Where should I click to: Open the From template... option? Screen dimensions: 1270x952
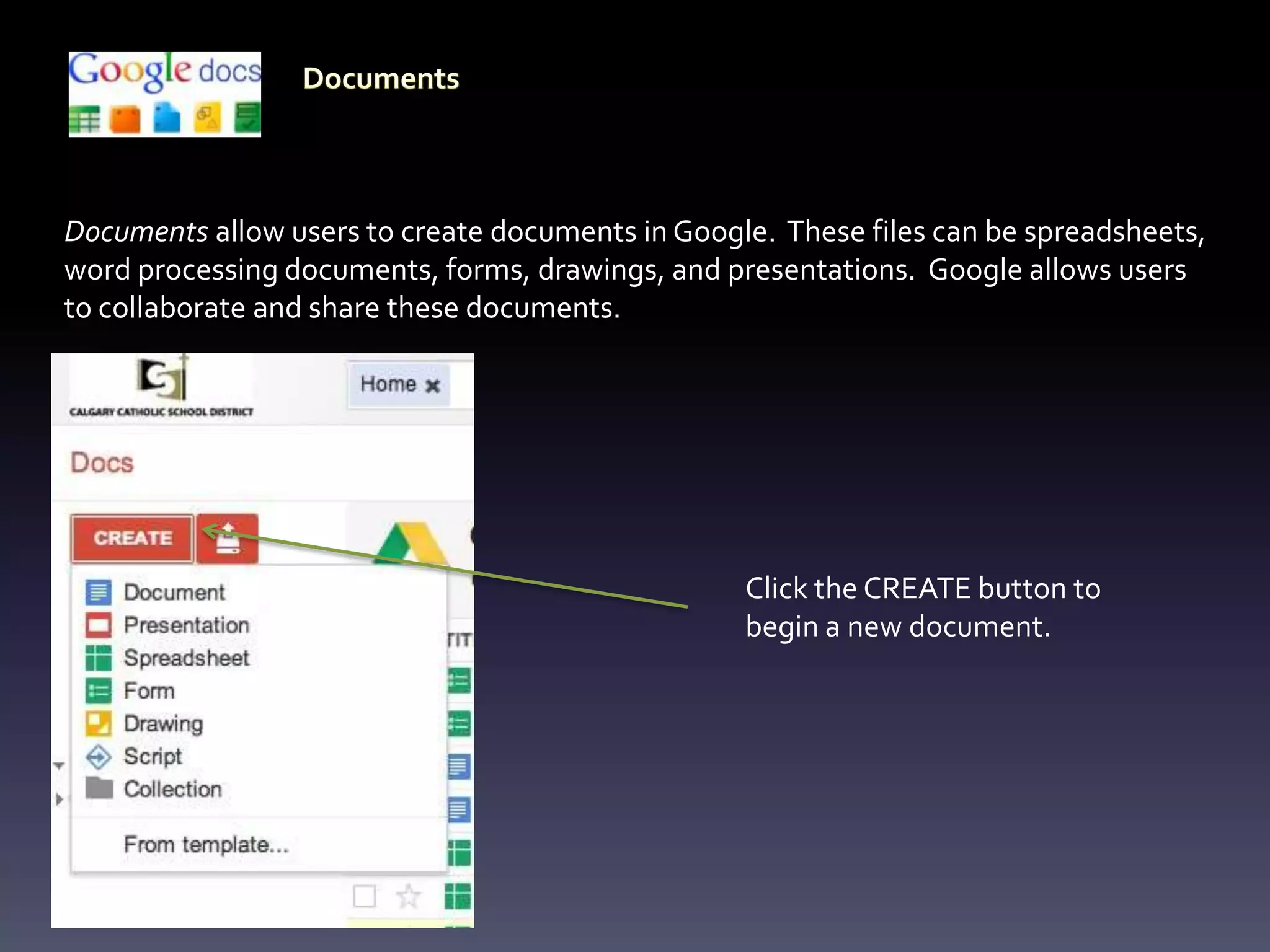(x=206, y=844)
